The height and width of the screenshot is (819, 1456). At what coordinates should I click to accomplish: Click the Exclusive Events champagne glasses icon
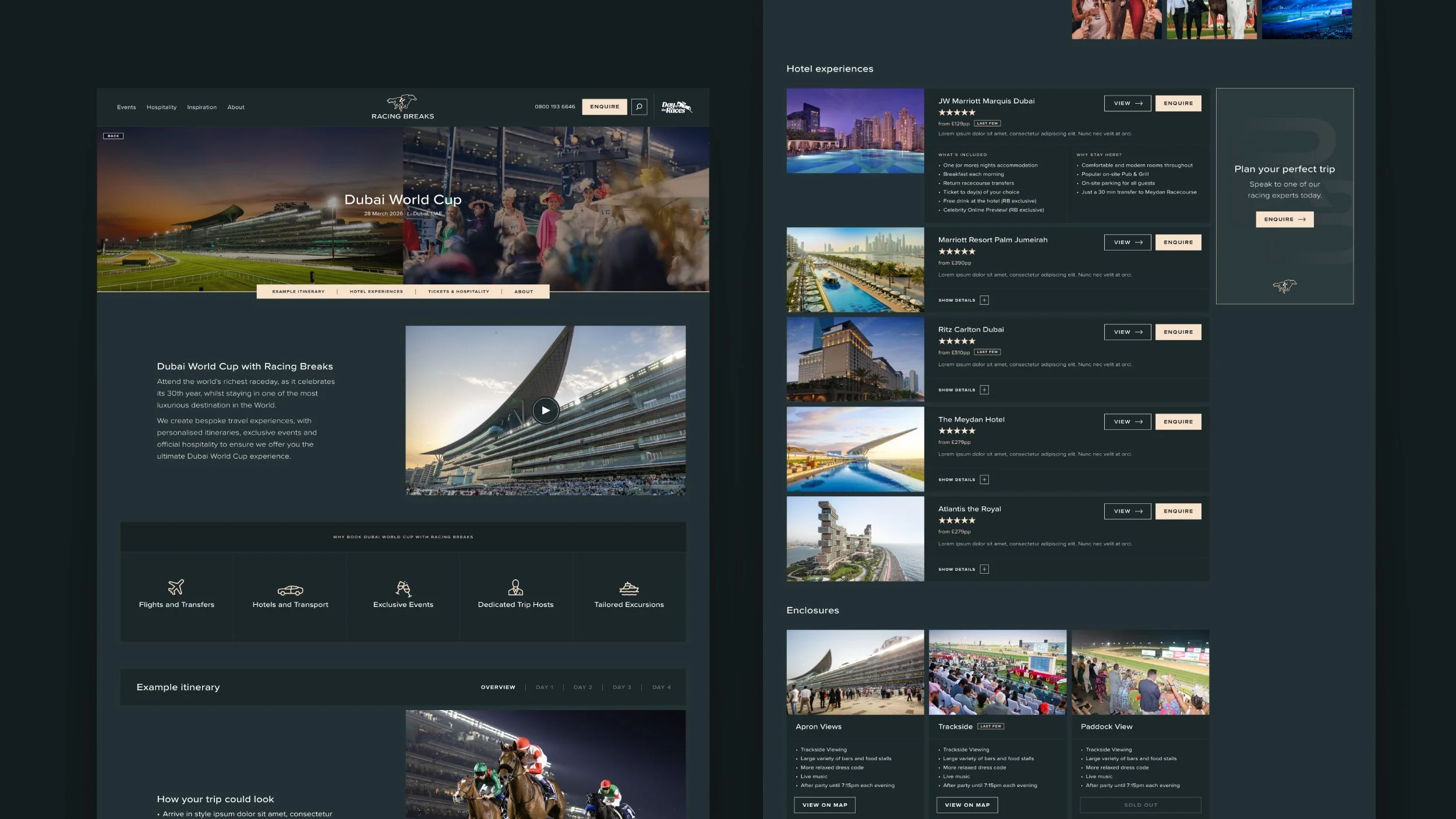pos(403,588)
